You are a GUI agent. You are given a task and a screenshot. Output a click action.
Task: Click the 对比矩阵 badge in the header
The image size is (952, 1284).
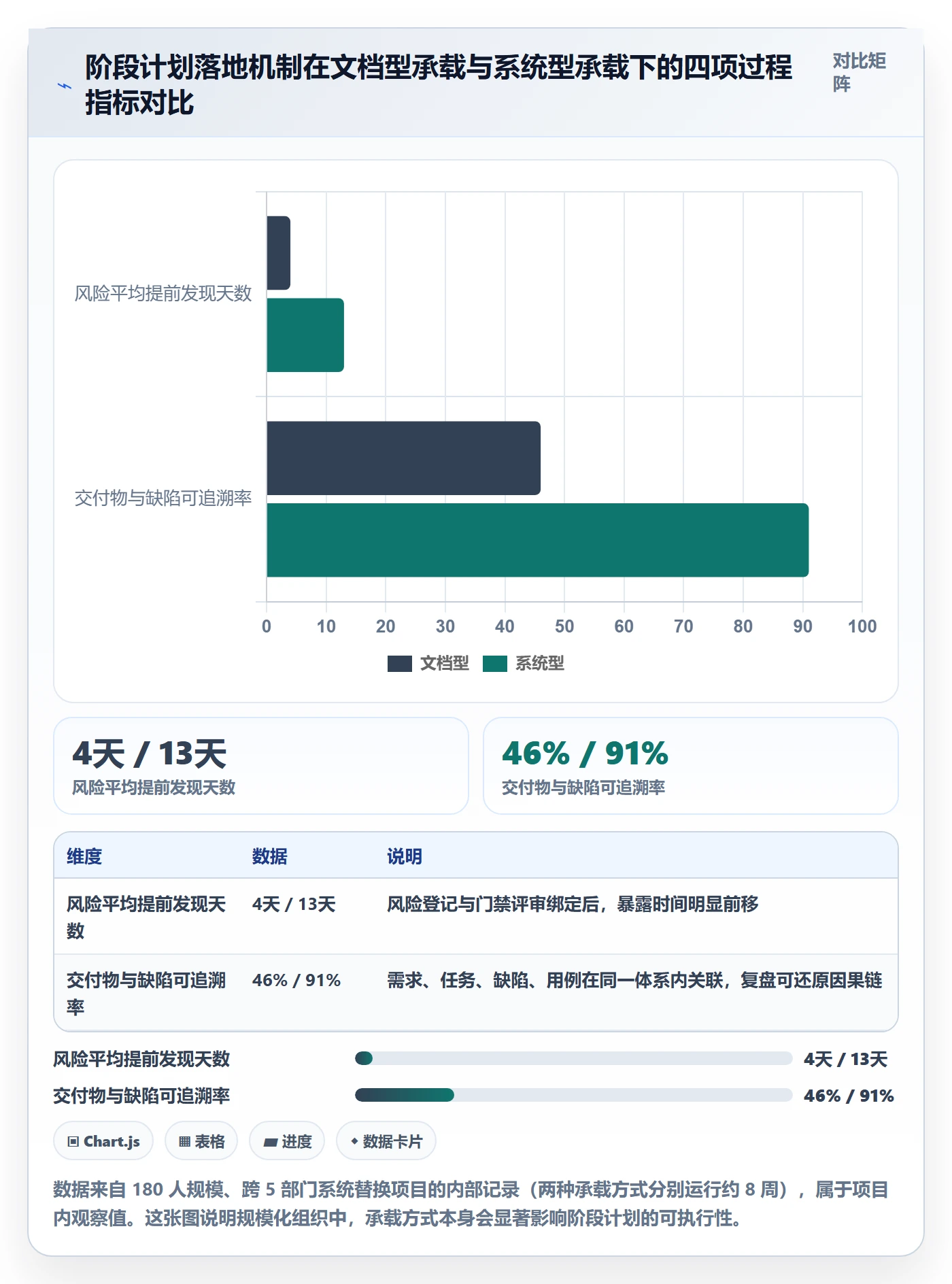click(x=859, y=72)
